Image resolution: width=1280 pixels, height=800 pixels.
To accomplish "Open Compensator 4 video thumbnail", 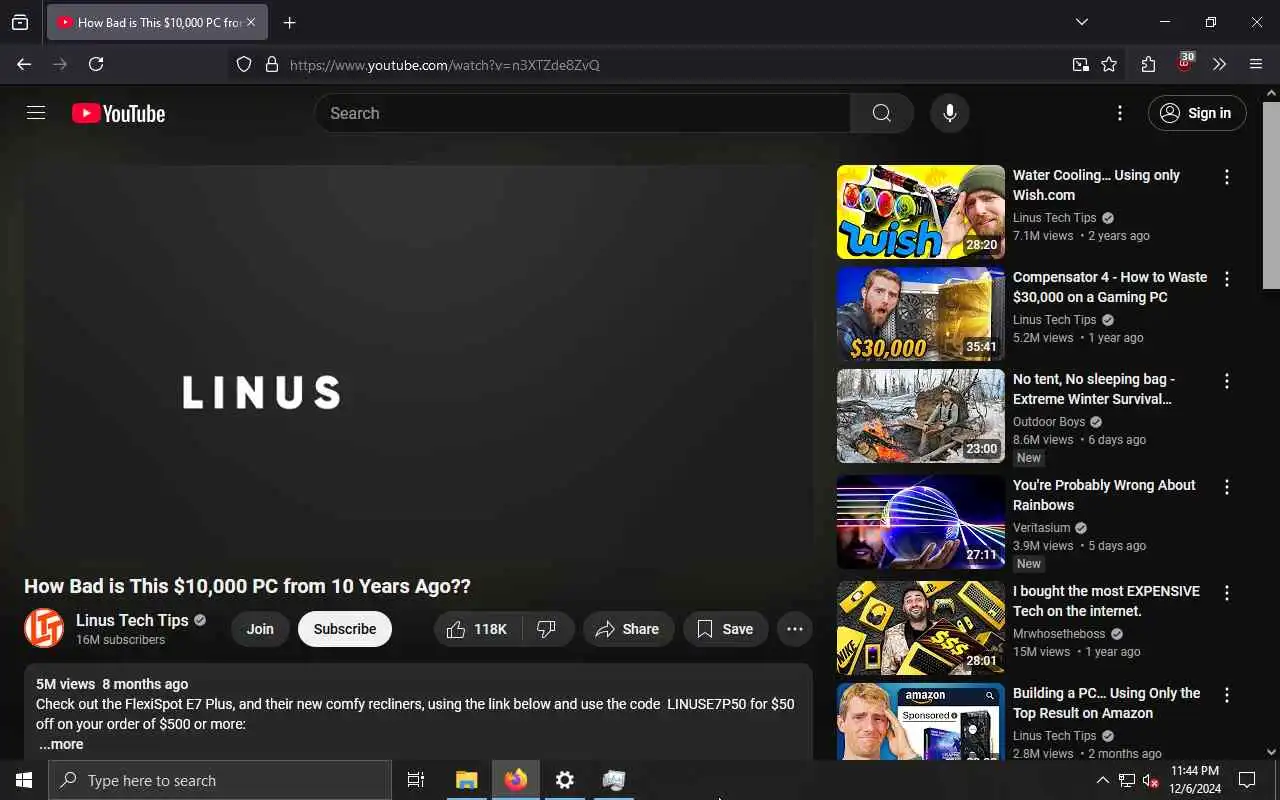I will tap(921, 314).
